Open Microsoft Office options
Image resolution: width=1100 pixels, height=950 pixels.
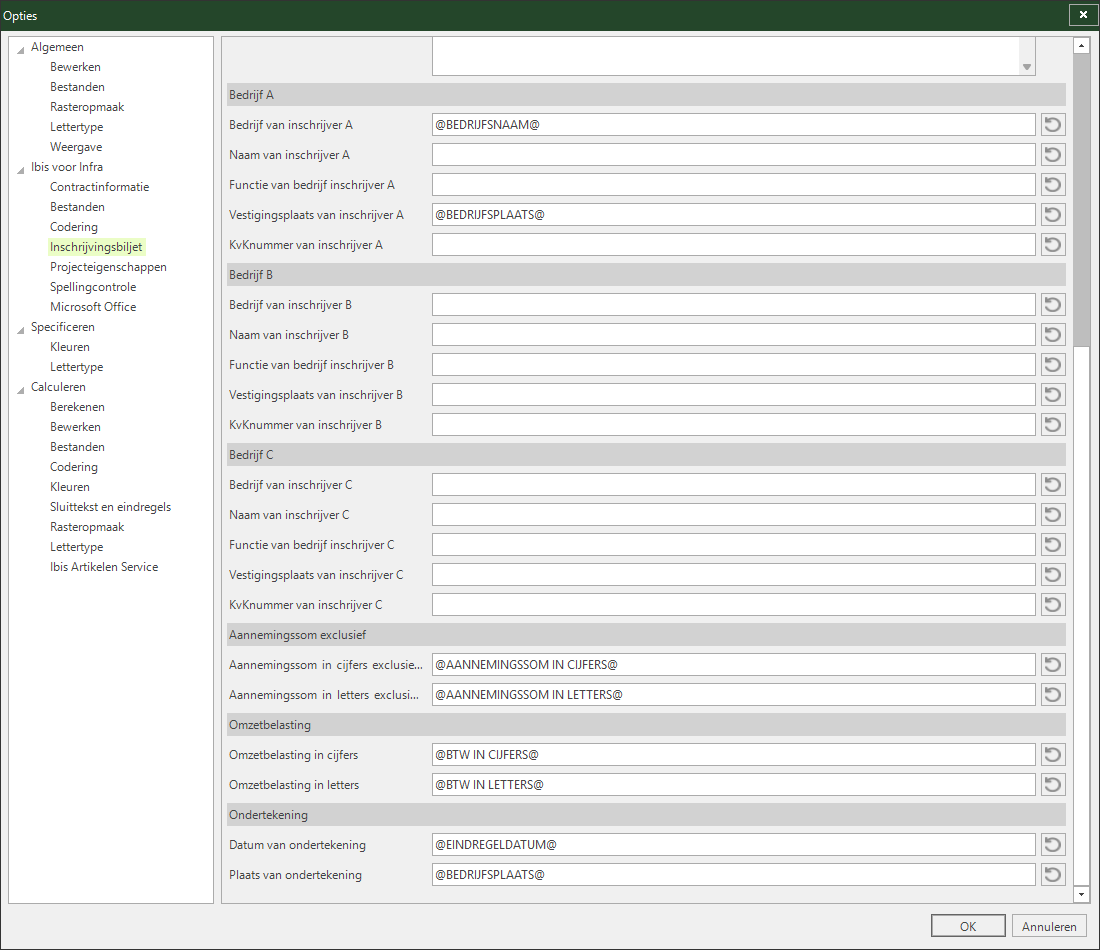pyautogui.click(x=93, y=307)
